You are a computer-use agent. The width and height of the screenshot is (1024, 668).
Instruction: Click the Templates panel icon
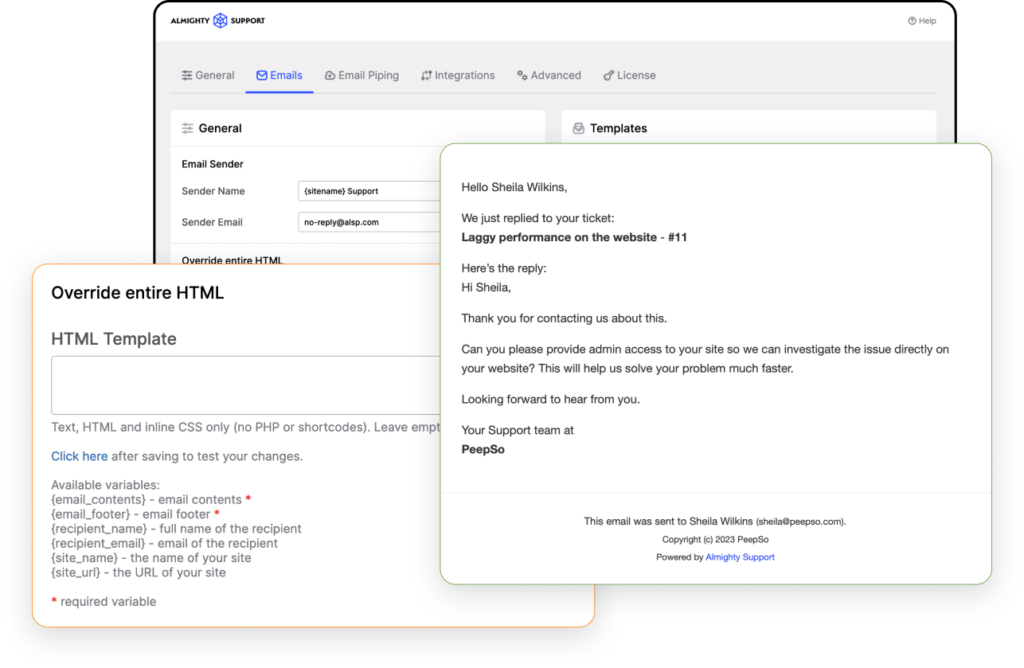[x=578, y=128]
